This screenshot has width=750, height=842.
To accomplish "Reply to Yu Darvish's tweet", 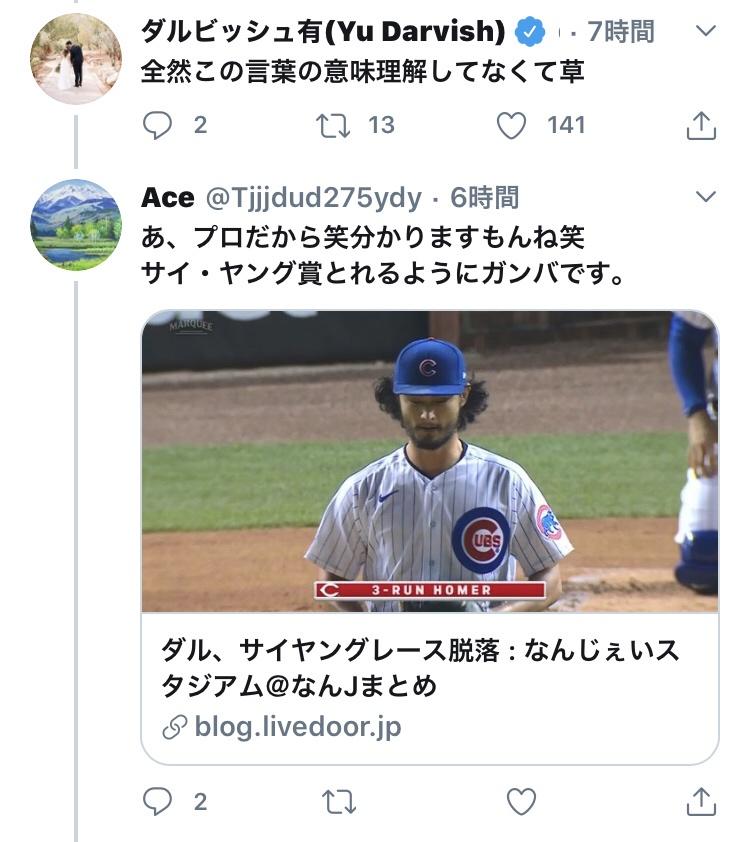I will [159, 125].
